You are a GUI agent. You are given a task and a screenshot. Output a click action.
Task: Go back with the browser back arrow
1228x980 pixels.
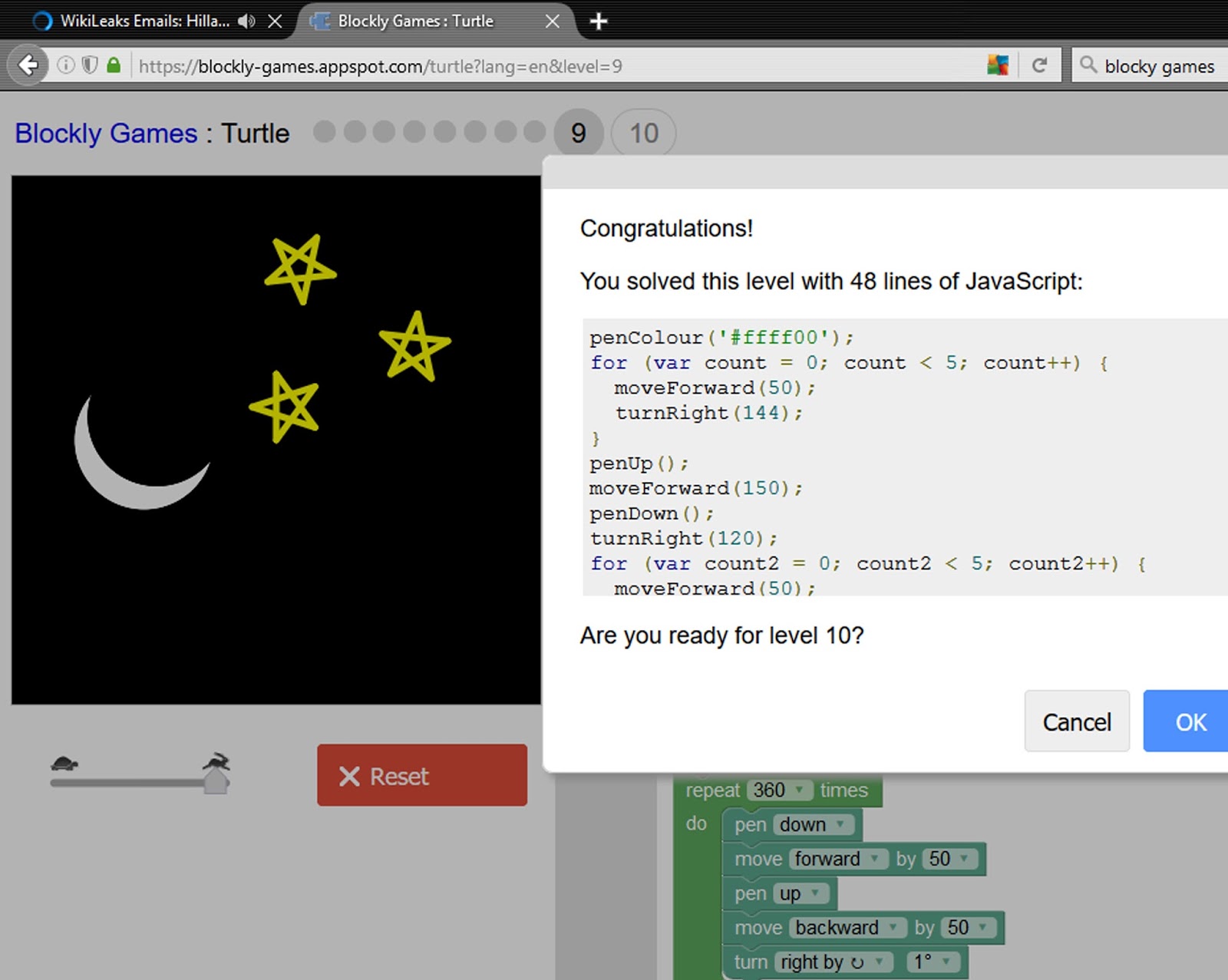point(28,65)
